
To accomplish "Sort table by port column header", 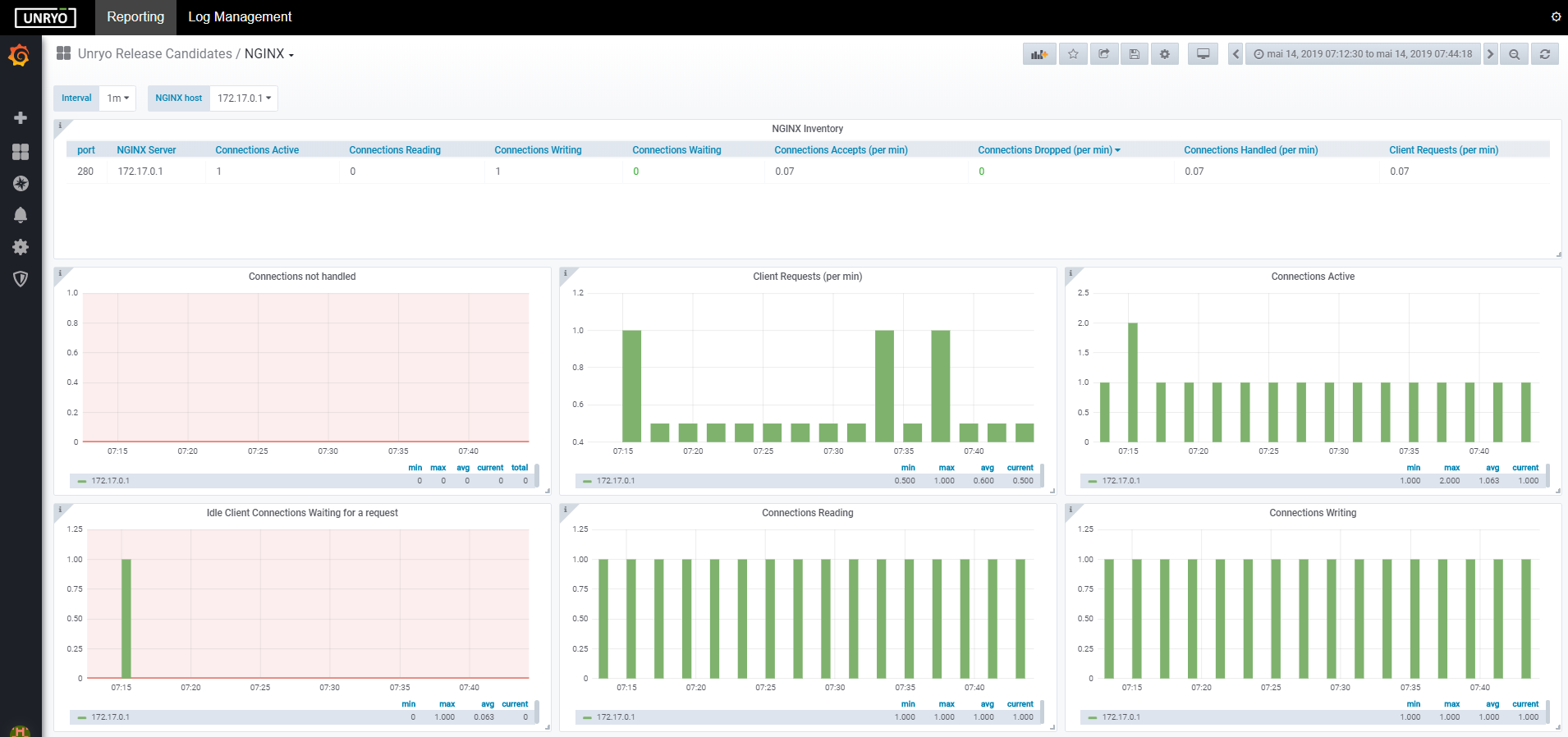I will click(x=86, y=150).
